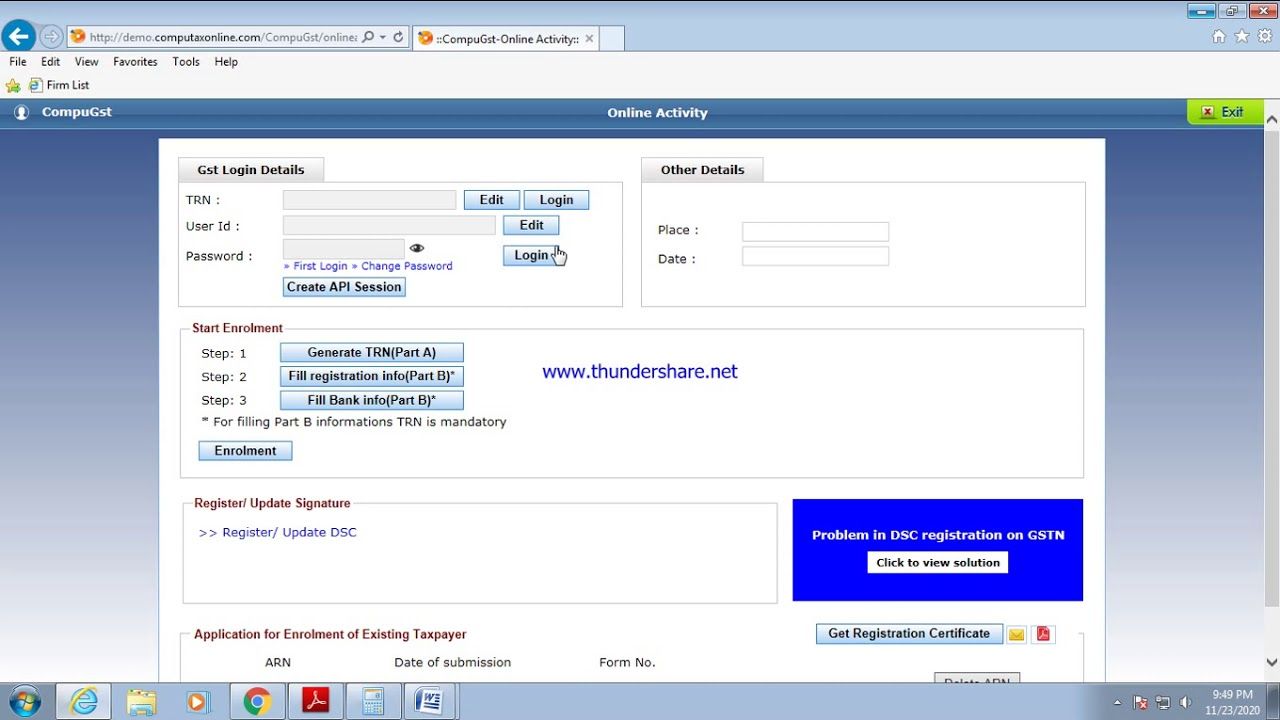This screenshot has height=720, width=1280.
Task: Click inside the Place input field
Action: (815, 231)
